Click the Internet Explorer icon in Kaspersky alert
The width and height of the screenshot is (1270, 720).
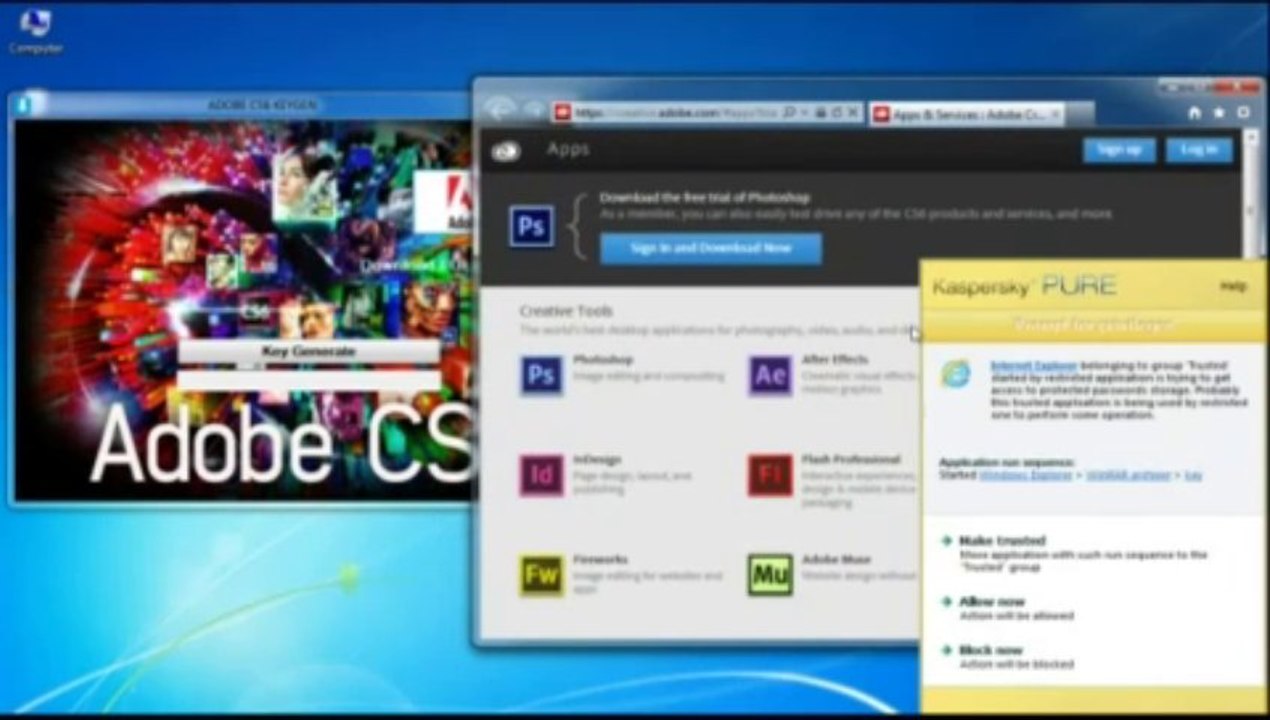click(x=955, y=374)
